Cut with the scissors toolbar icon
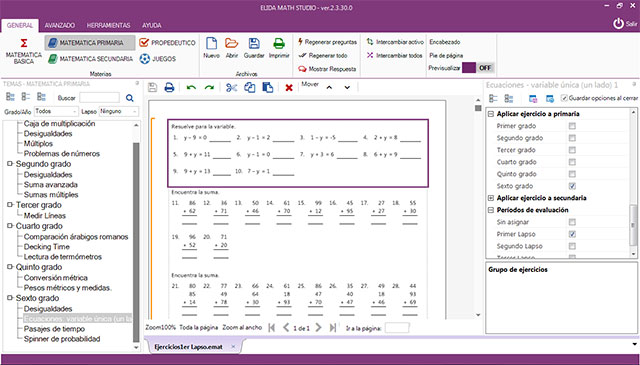 point(231,87)
